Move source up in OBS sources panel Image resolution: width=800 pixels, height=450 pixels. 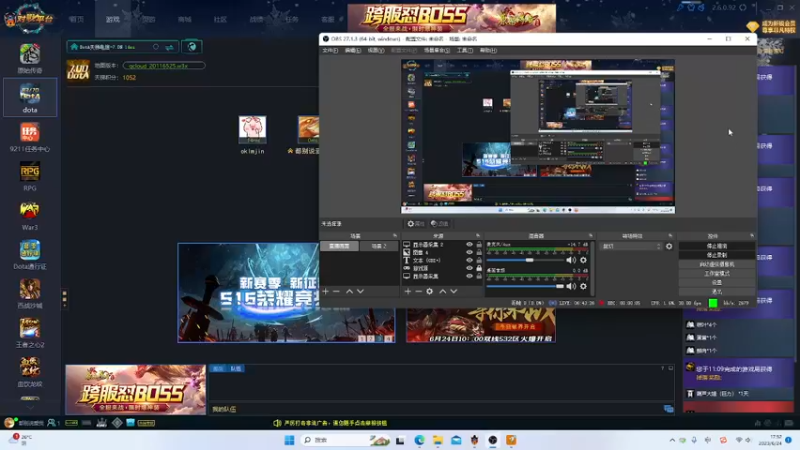(x=443, y=291)
